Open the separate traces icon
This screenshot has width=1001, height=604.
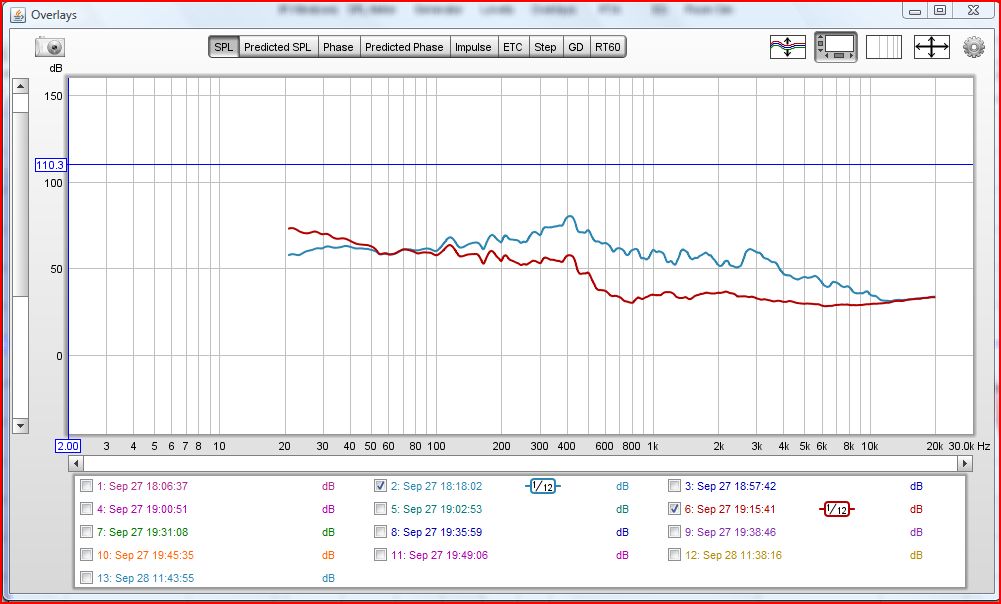click(x=787, y=47)
